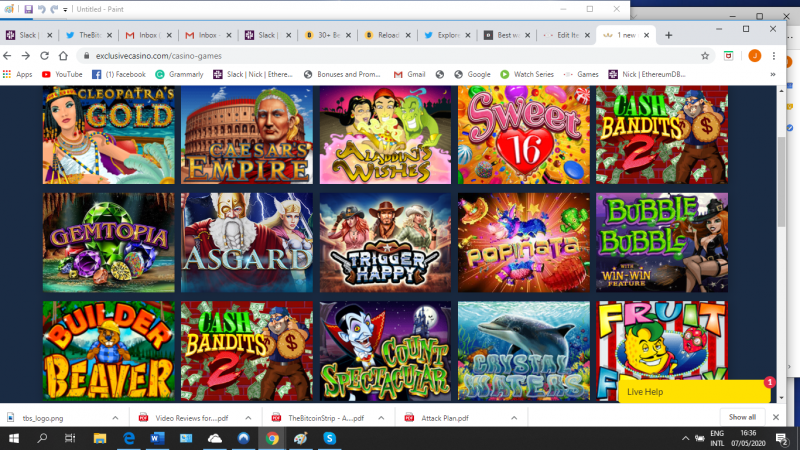Show hidden system tray icons
The image size is (800, 450).
[x=685, y=438]
